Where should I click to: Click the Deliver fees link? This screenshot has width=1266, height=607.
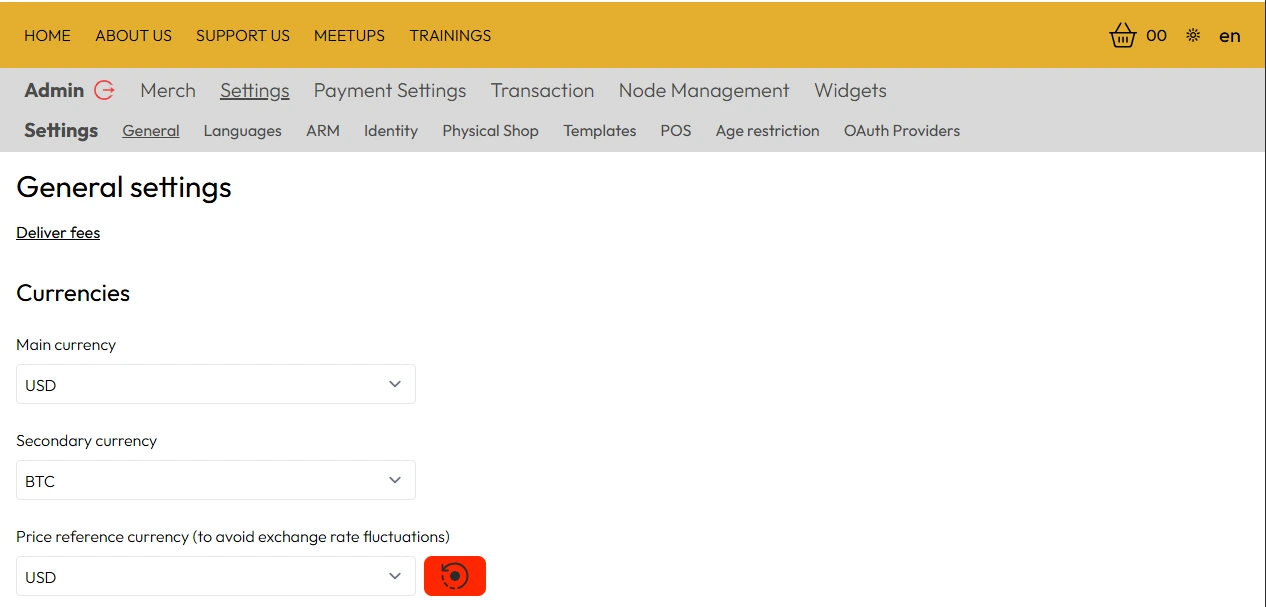[58, 233]
